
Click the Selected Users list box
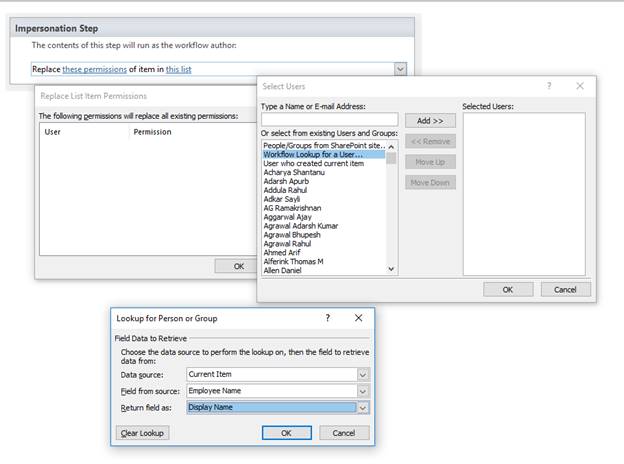[524, 194]
